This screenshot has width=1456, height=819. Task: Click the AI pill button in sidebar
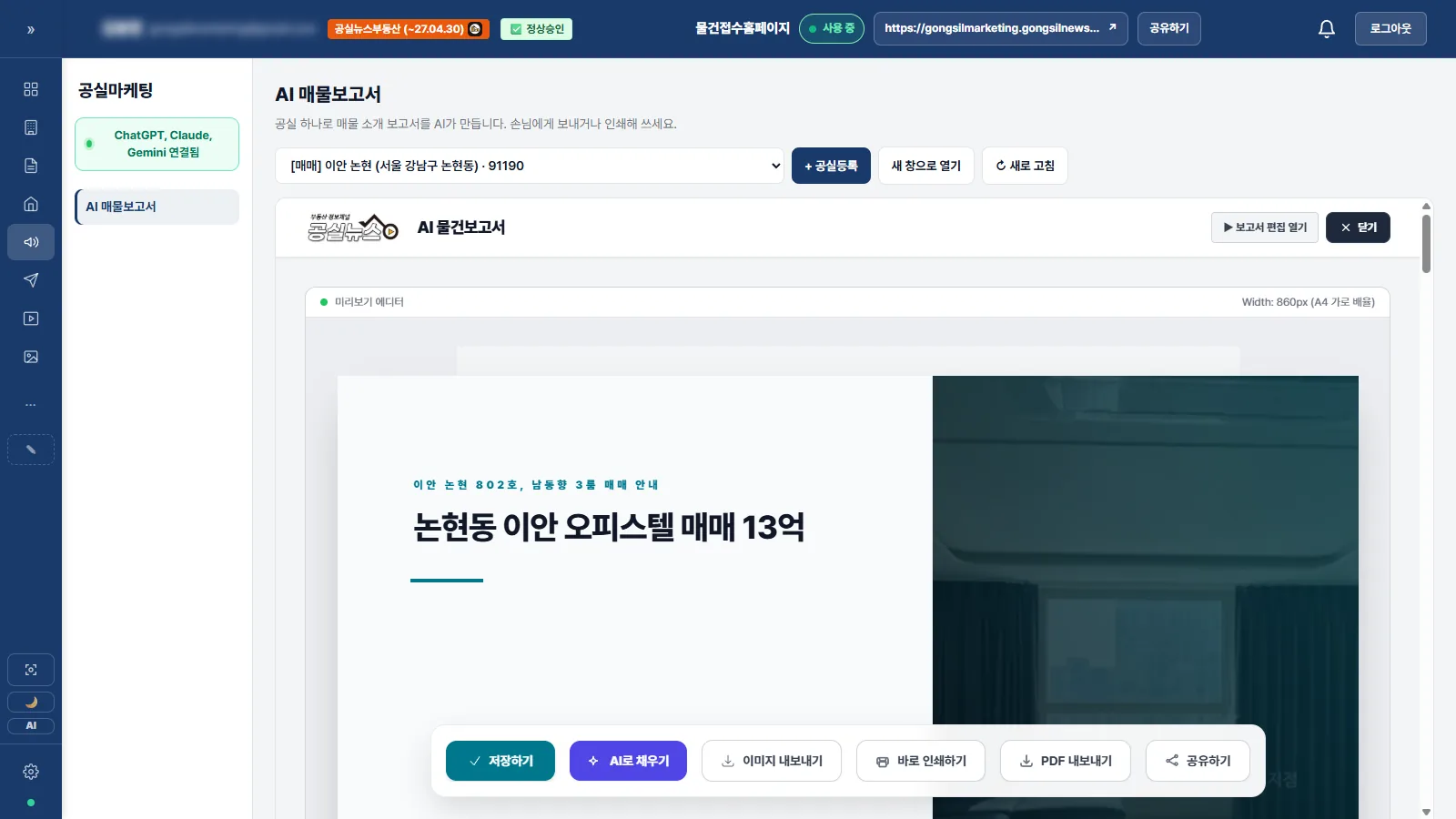click(31, 726)
